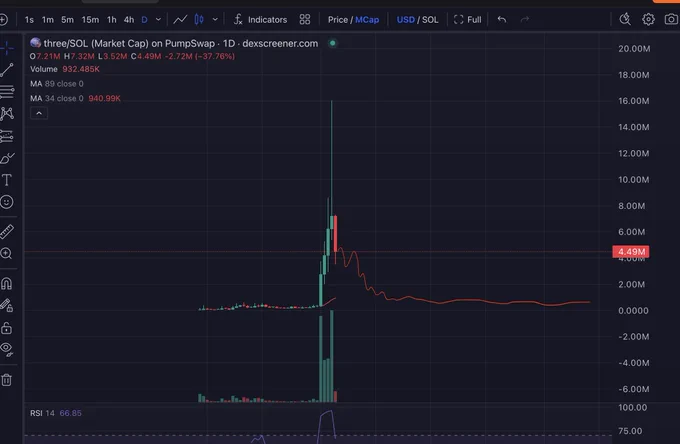Select the D daily timeframe
This screenshot has width=680, height=444.
144,20
